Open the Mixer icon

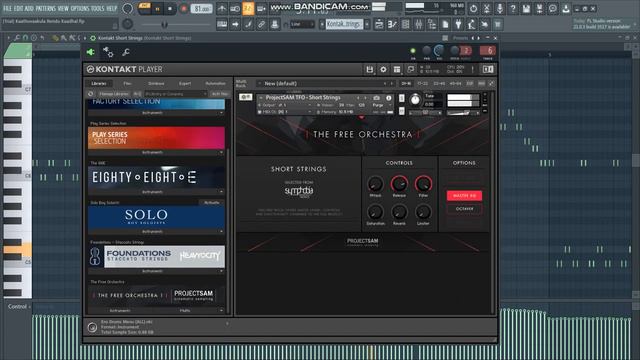419,24
